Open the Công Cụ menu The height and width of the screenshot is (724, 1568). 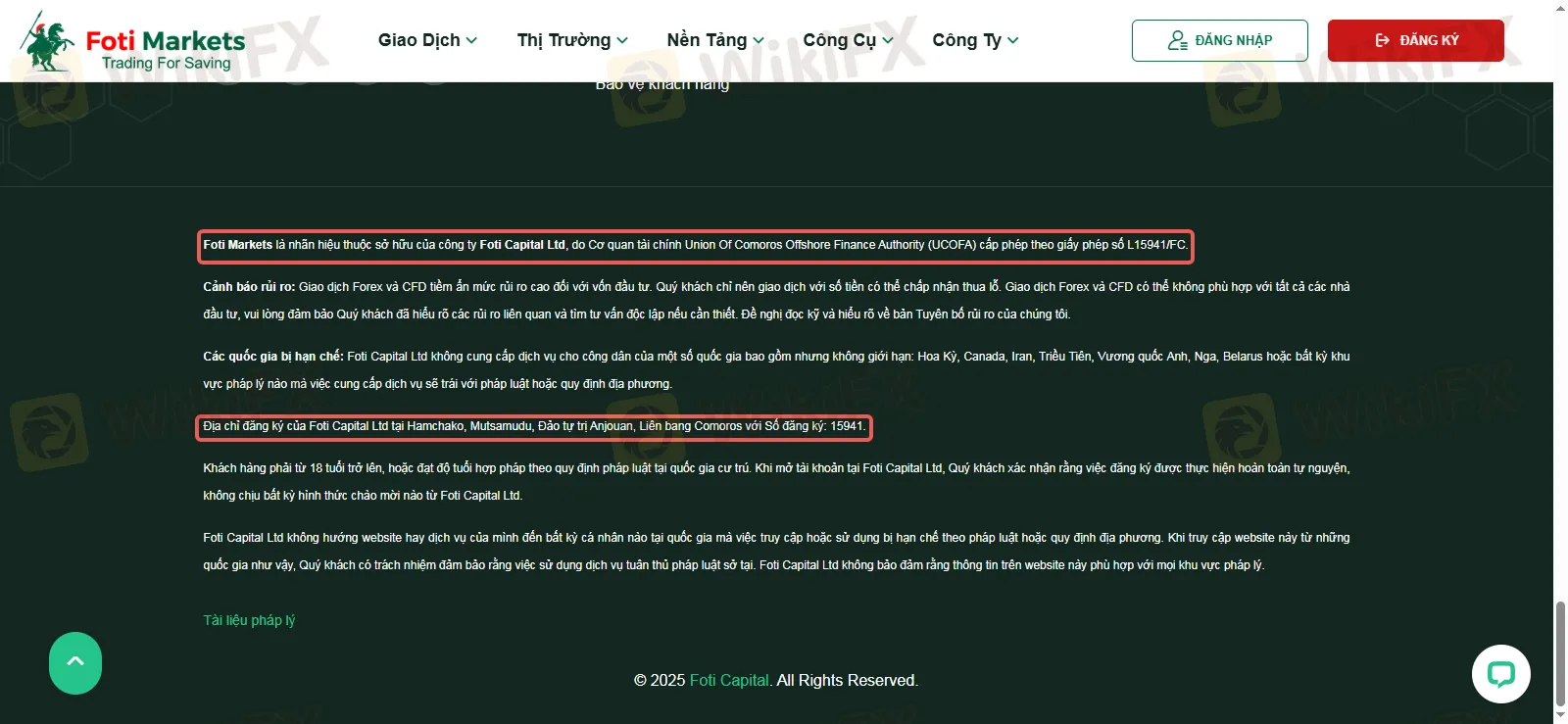coord(848,40)
